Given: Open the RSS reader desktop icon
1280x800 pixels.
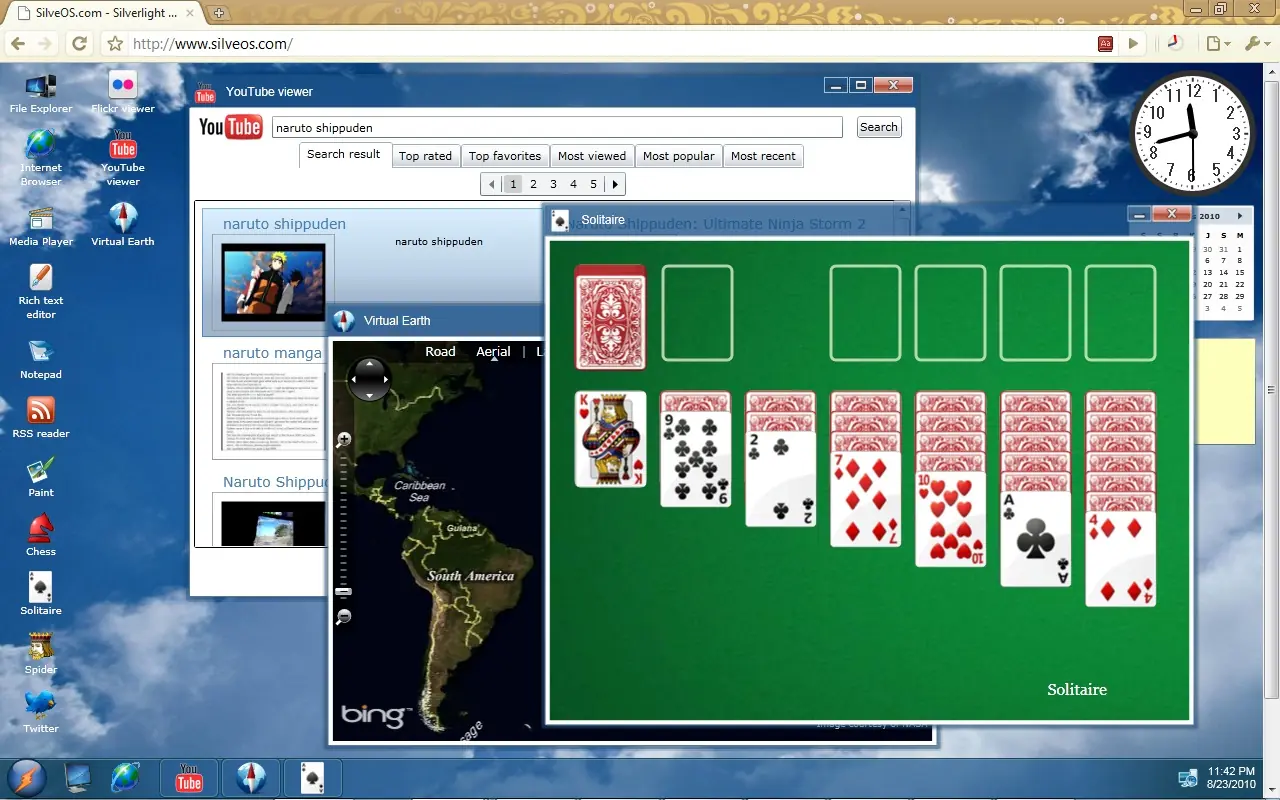Looking at the screenshot, I should pyautogui.click(x=41, y=418).
